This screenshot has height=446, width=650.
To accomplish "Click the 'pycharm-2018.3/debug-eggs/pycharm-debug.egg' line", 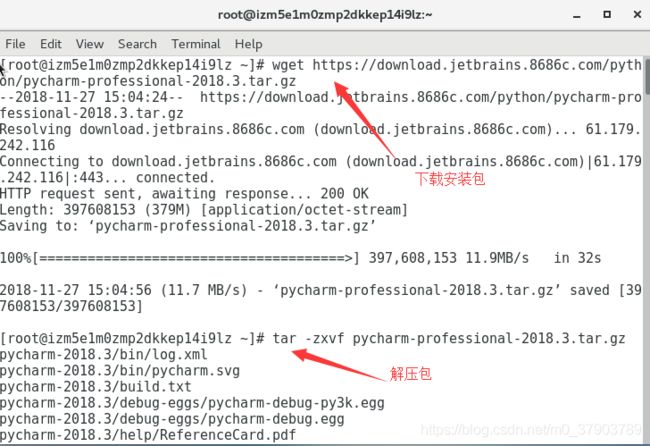I will tap(172, 419).
